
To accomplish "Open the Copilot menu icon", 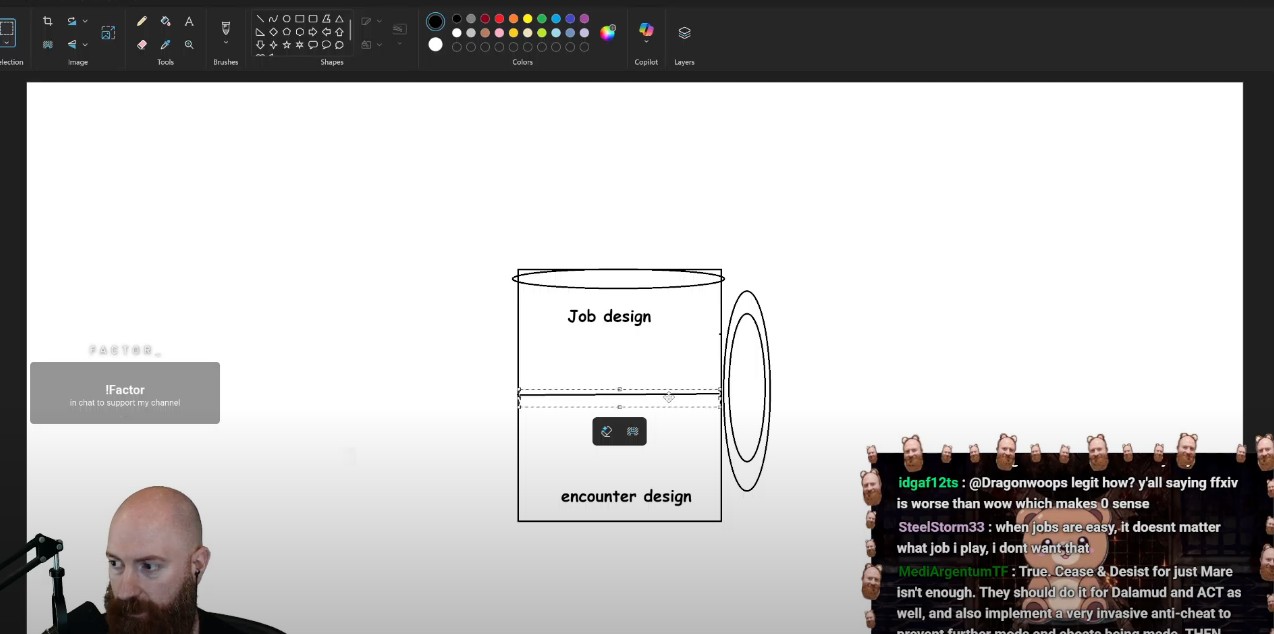I will pyautogui.click(x=646, y=30).
